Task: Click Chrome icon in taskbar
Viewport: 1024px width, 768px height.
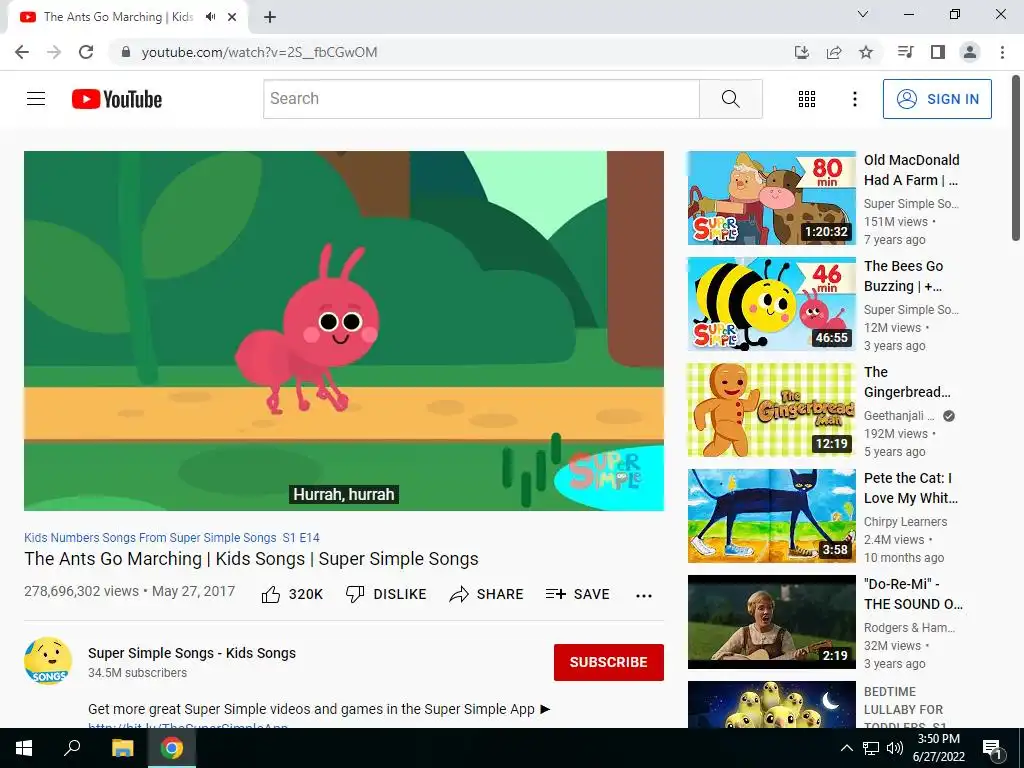Action: 172,748
